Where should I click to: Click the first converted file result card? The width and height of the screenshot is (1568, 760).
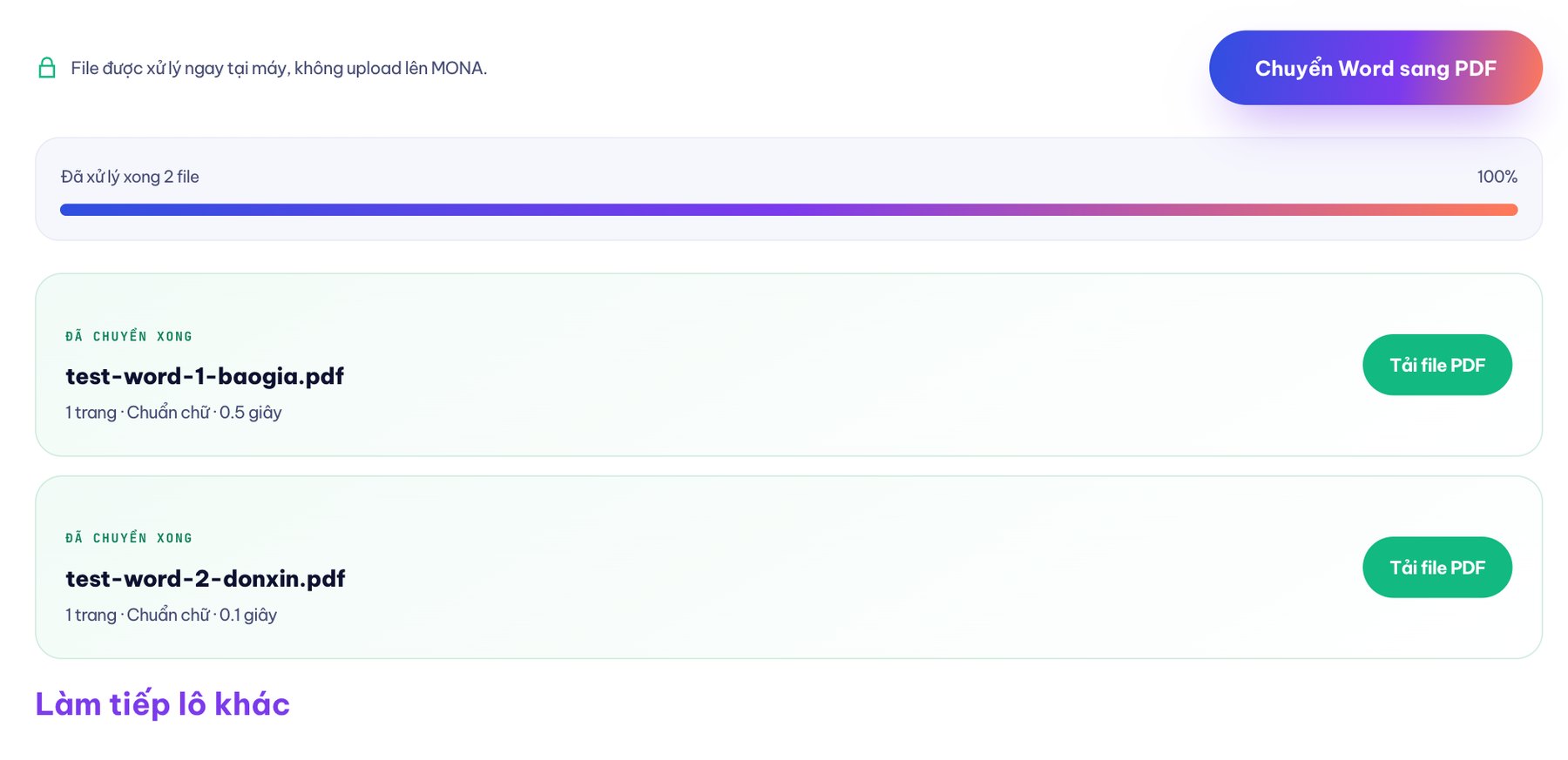click(x=788, y=365)
